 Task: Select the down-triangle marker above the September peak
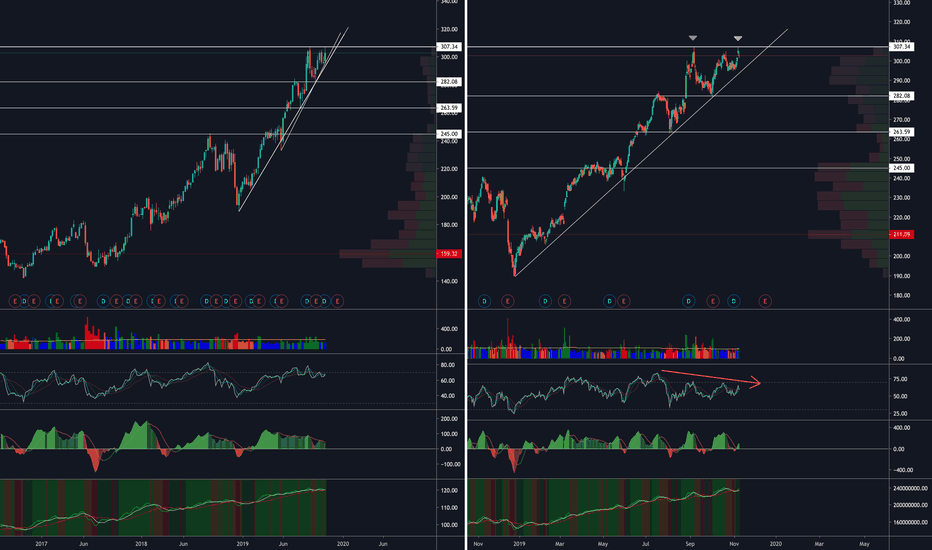click(x=693, y=38)
